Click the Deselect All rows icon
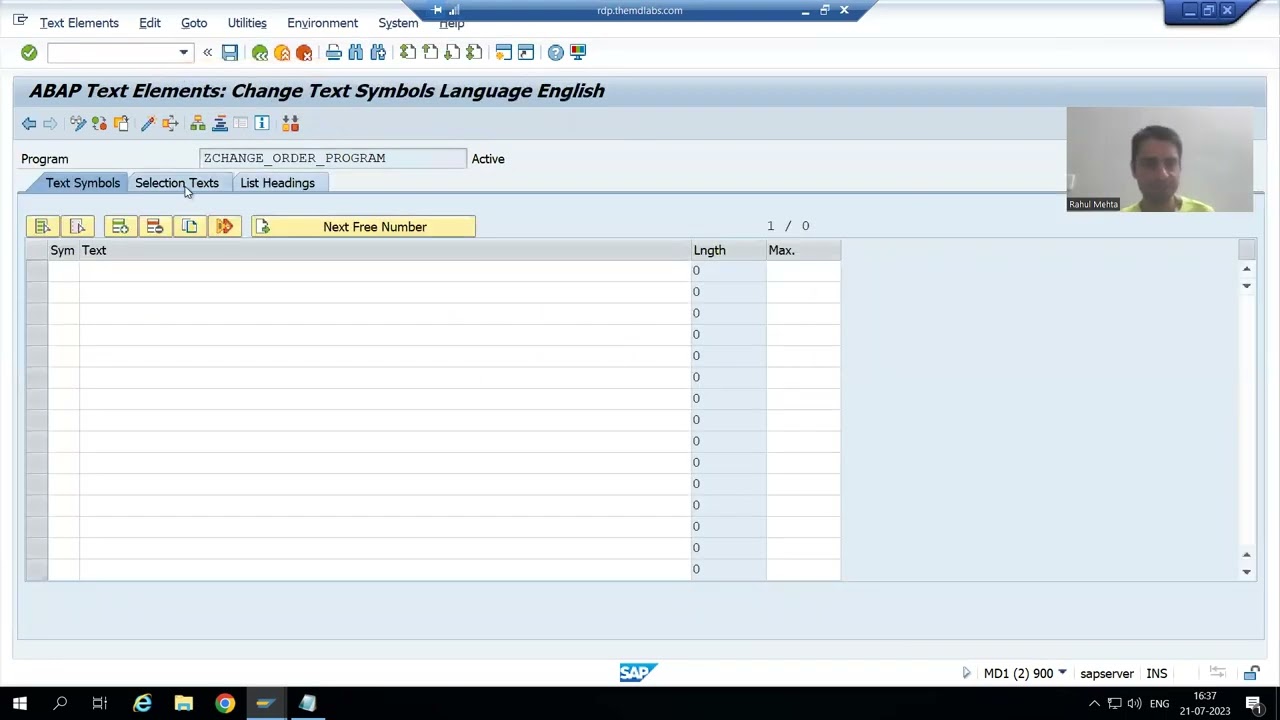 (77, 227)
